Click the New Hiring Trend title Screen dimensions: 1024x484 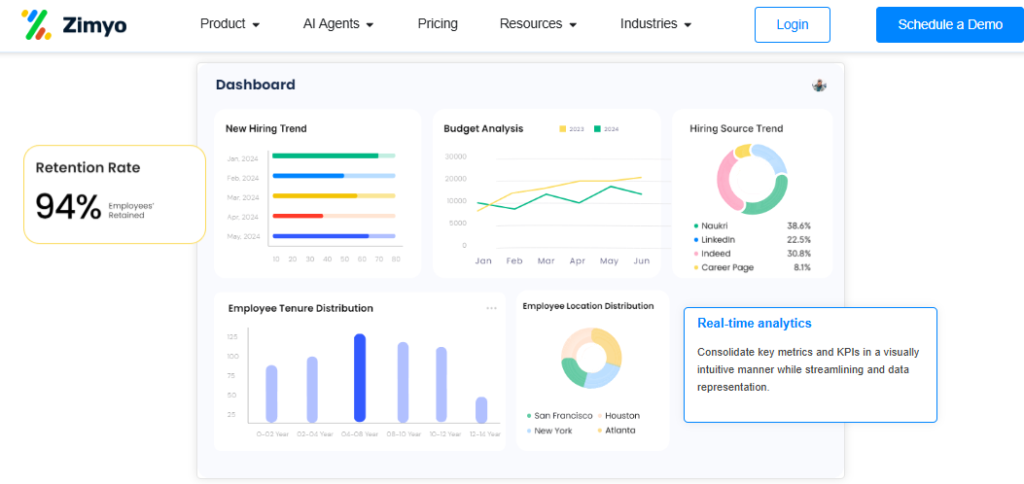(x=266, y=129)
